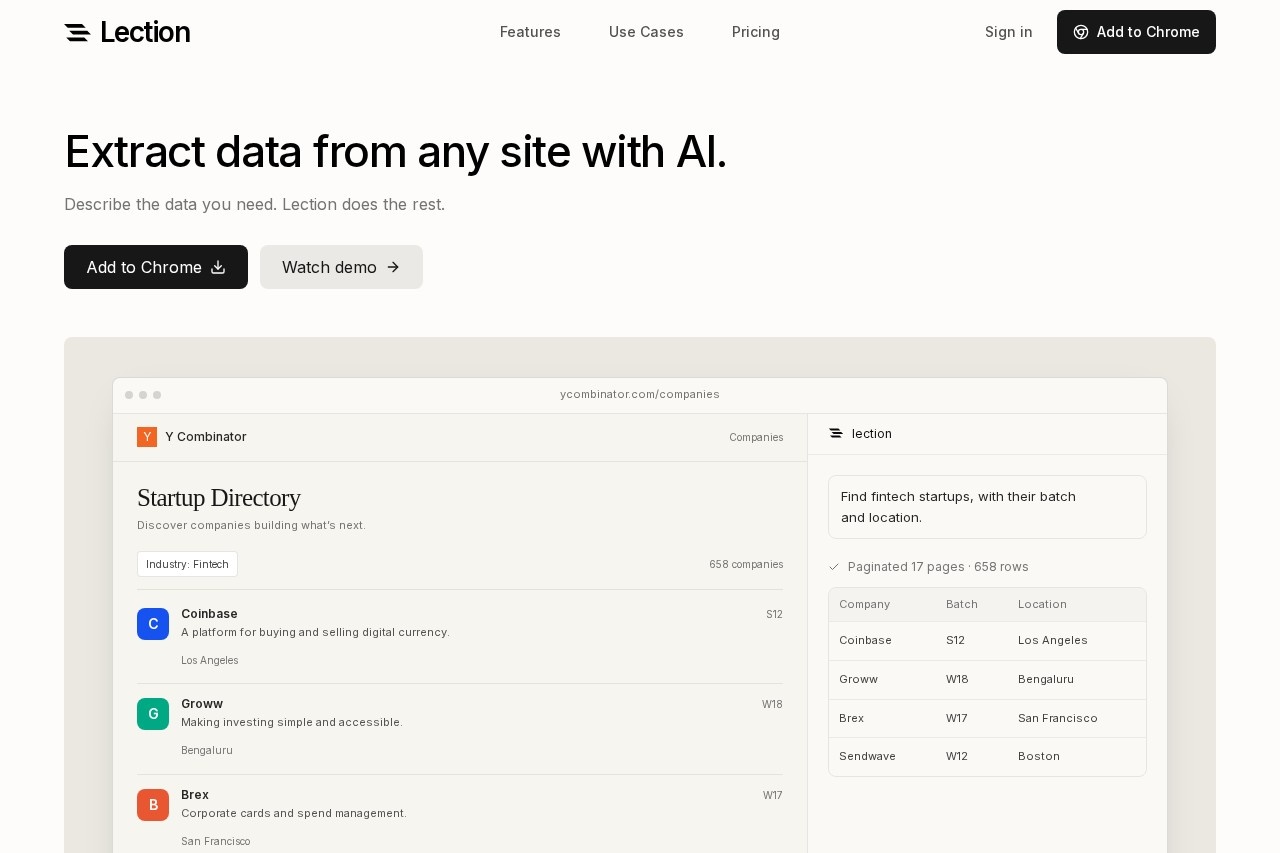
Task: Click the checkmark beside Paginated 17 pages
Action: (x=834, y=567)
